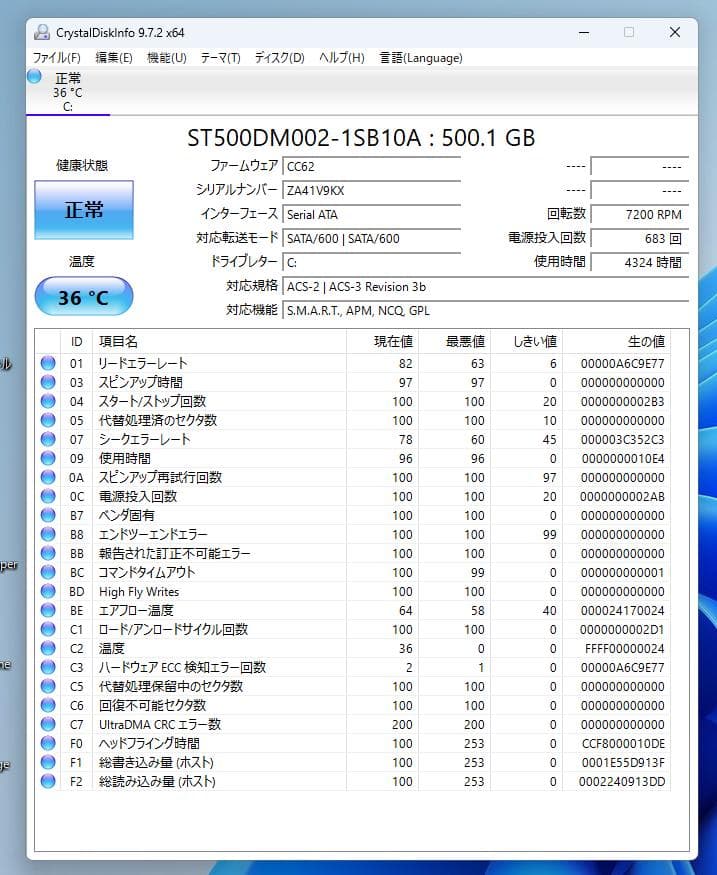Click status icon of row C3 ハードウェア ECC
This screenshot has width=717, height=875.
click(48, 667)
